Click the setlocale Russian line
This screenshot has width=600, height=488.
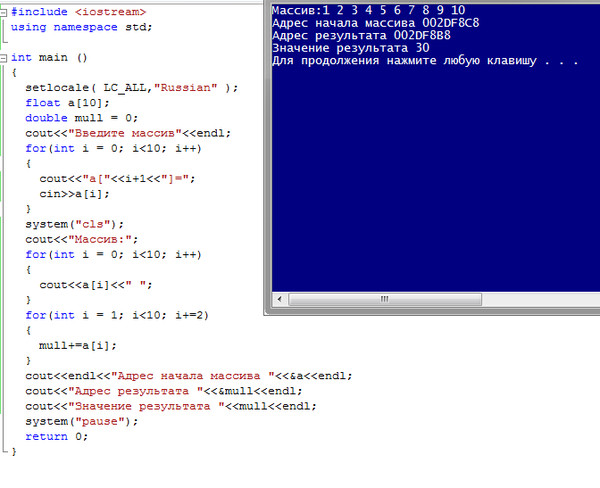pos(132,88)
